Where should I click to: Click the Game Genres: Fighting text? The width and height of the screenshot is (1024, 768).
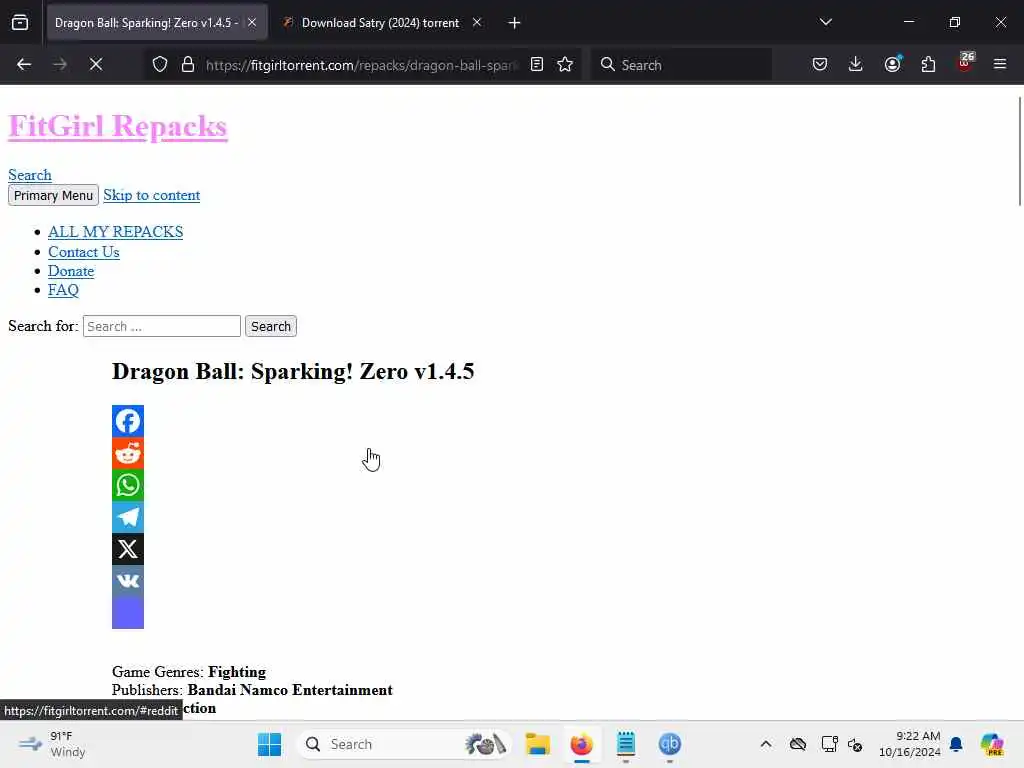(x=189, y=672)
